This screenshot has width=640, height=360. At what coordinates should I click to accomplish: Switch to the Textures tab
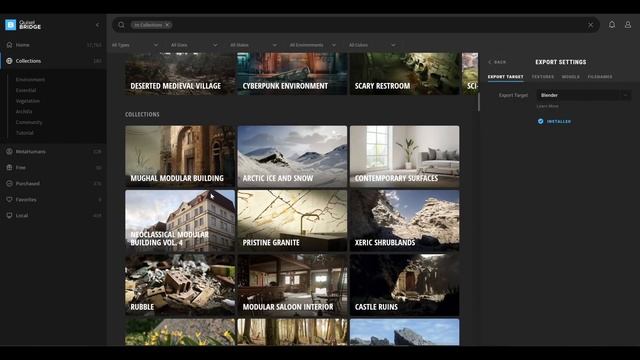point(542,77)
